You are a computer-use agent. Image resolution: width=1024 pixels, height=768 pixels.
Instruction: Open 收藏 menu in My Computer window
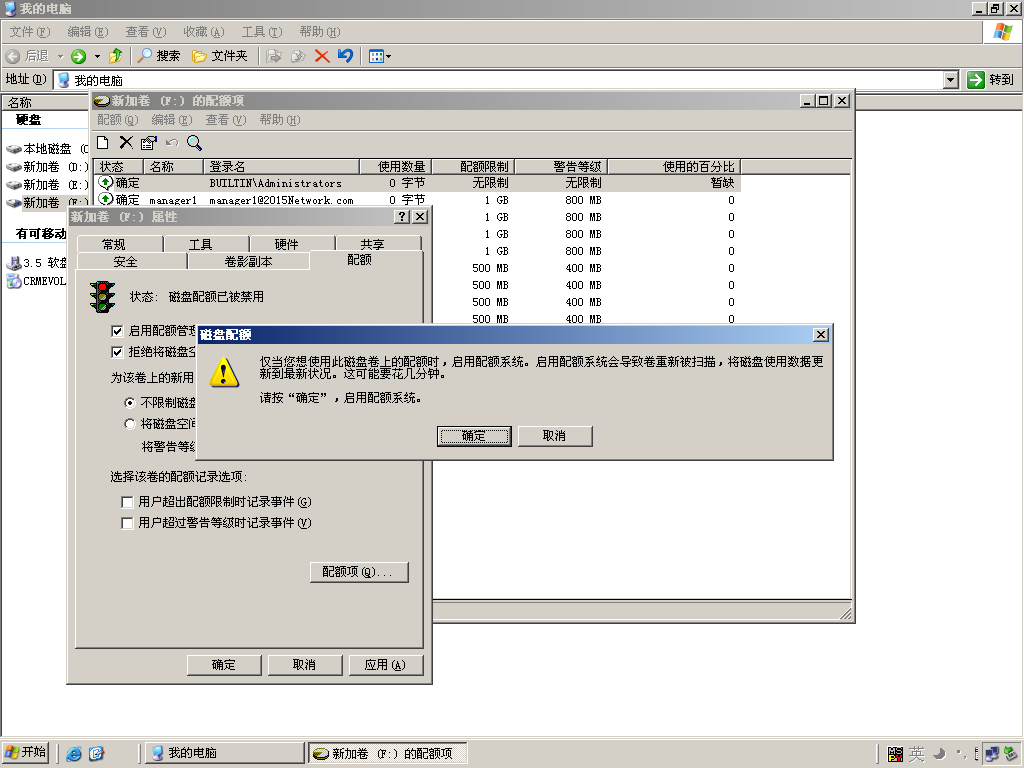(204, 32)
